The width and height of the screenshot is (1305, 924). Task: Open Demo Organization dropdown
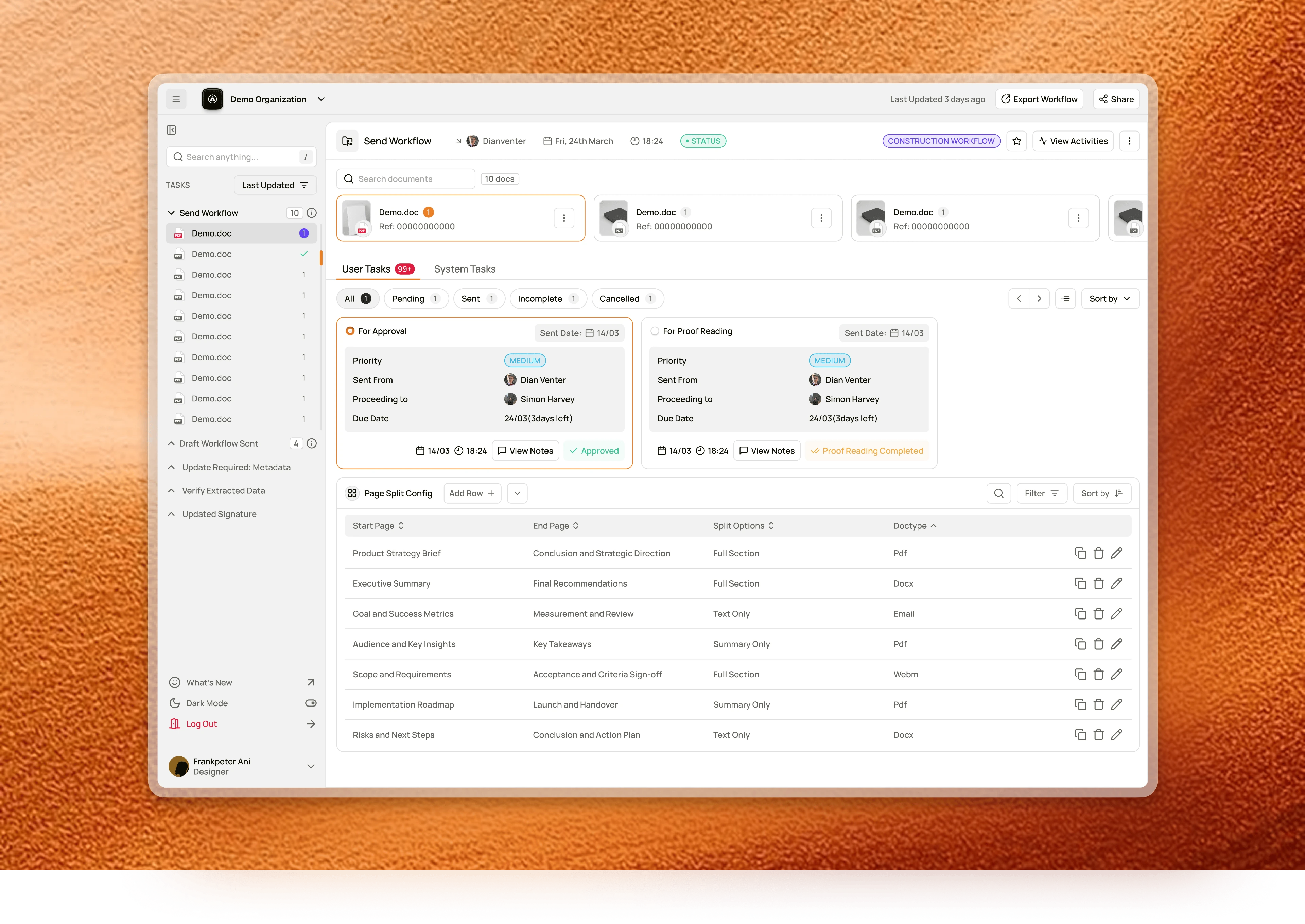[x=321, y=99]
